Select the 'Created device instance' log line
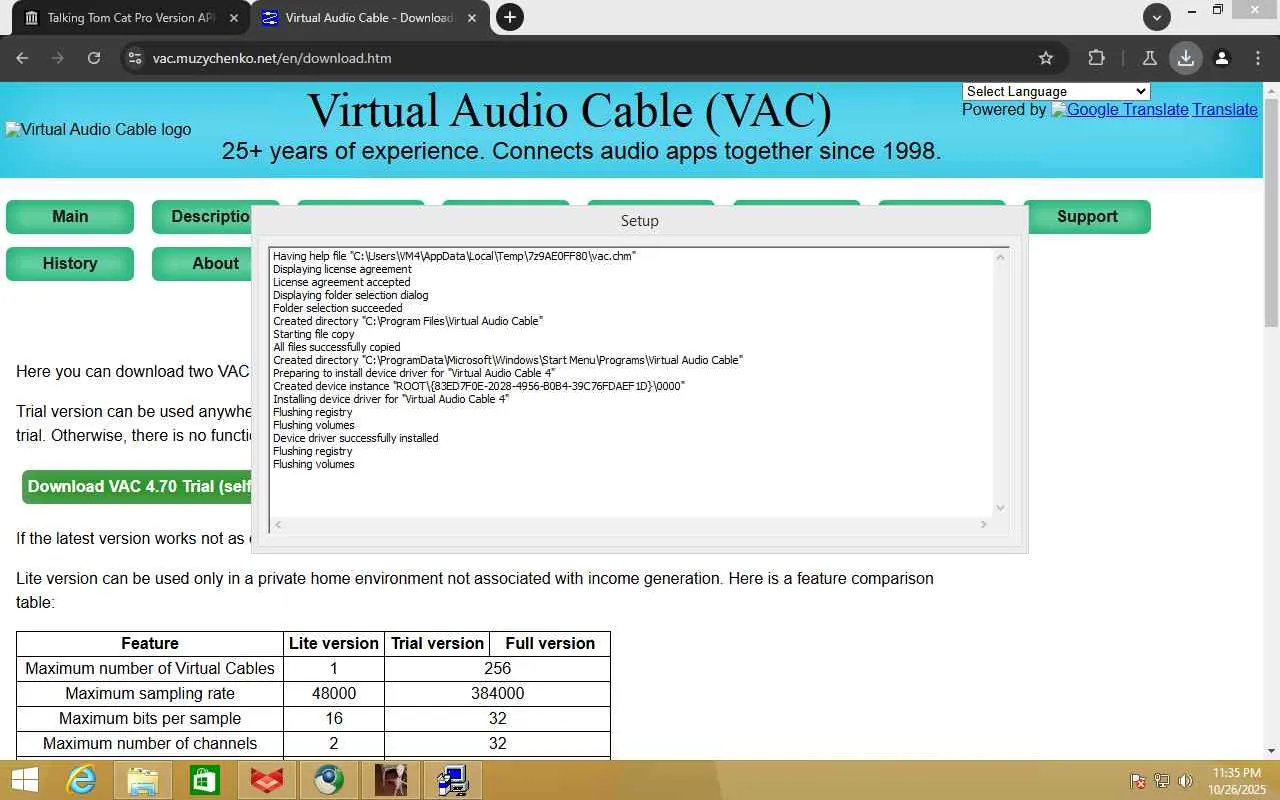Screen dimensions: 1280x800 (479, 386)
